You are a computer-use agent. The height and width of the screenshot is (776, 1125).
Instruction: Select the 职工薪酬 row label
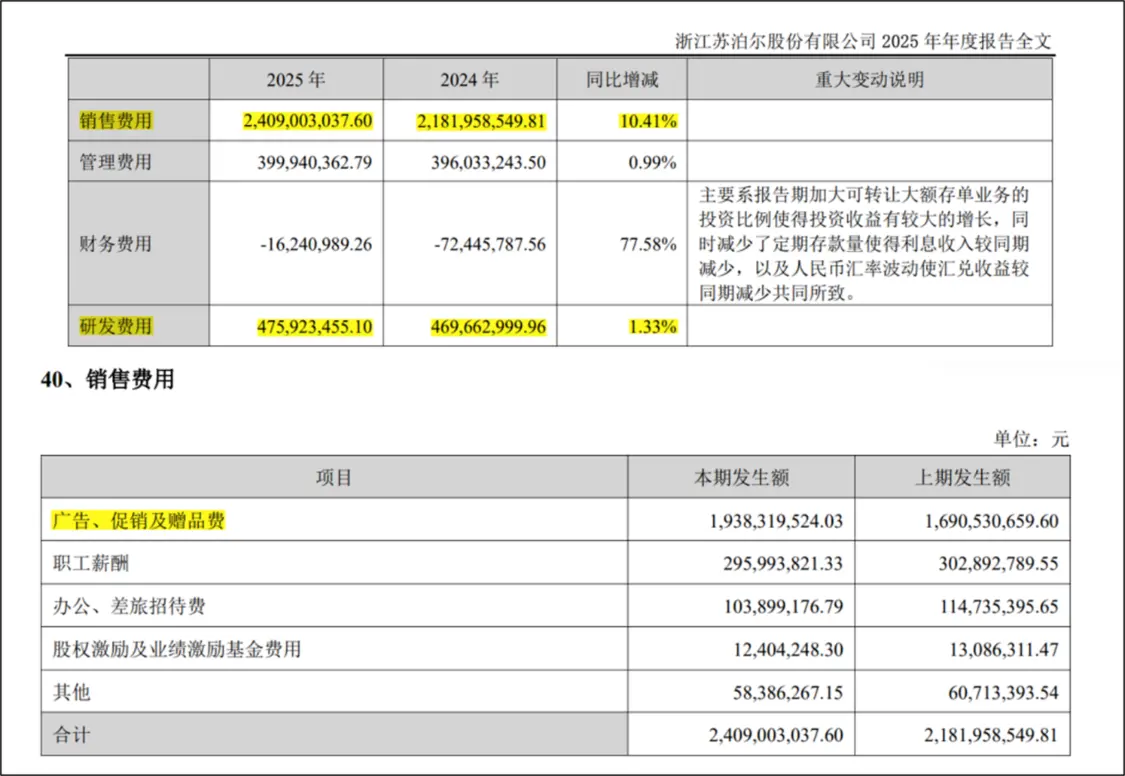(x=91, y=563)
